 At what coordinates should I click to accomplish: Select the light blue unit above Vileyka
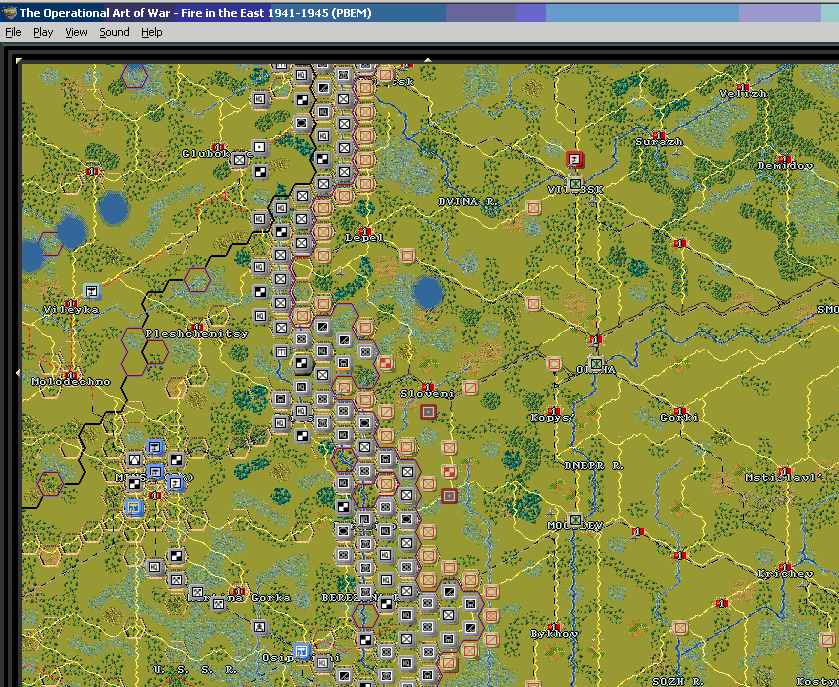(92, 292)
